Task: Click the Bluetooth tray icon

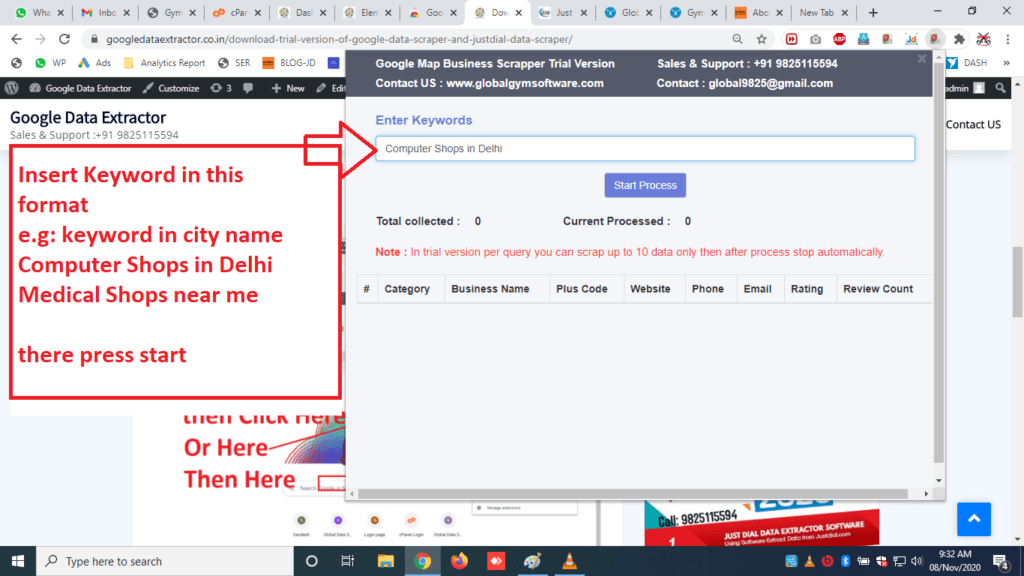Action: click(845, 561)
